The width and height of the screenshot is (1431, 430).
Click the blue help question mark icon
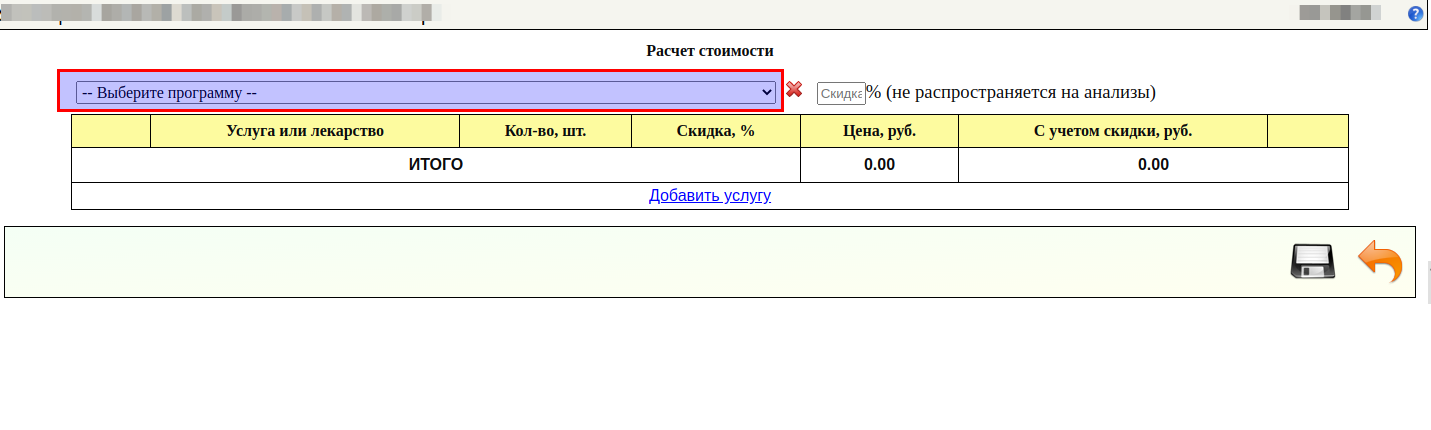click(x=1415, y=14)
